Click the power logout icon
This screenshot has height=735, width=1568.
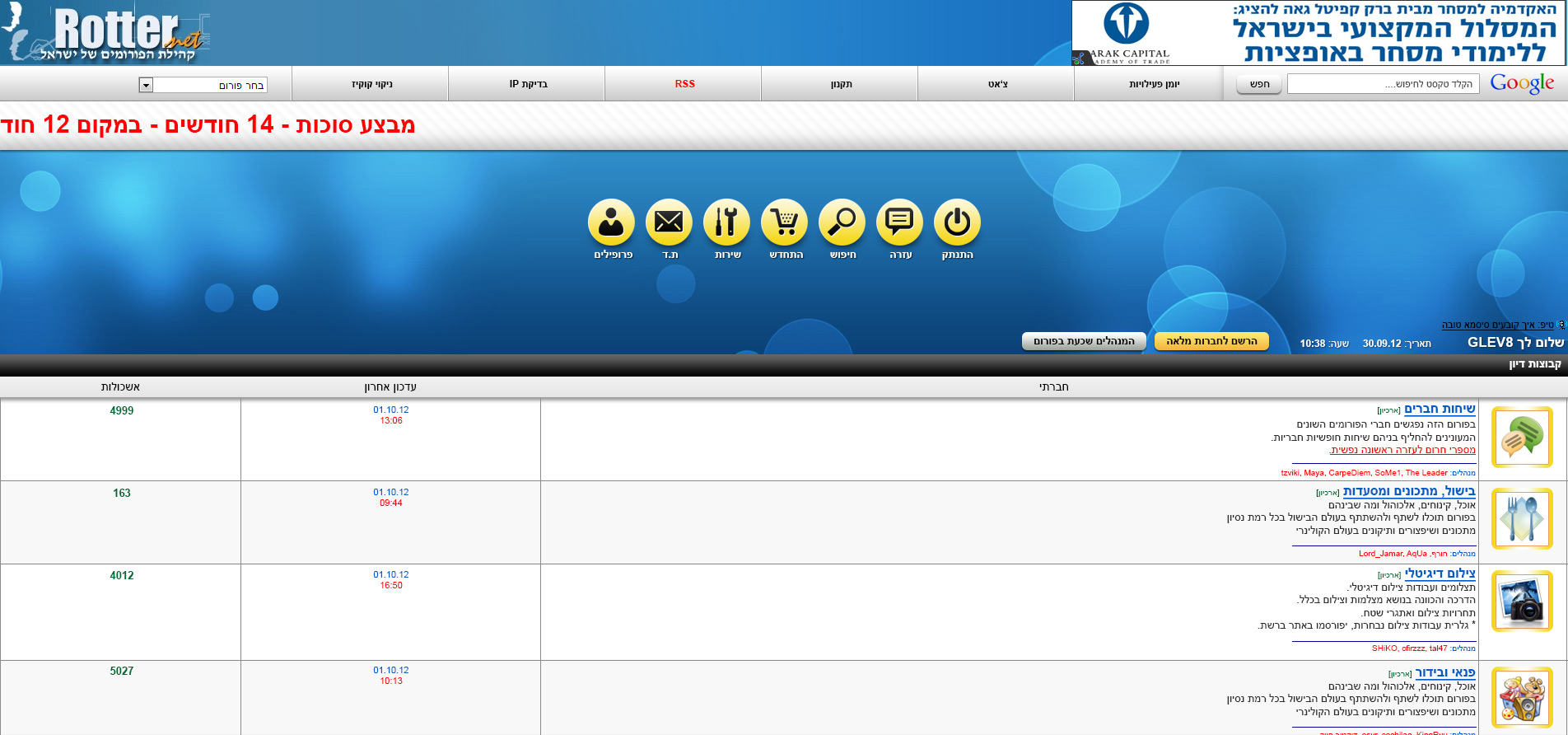point(957,222)
